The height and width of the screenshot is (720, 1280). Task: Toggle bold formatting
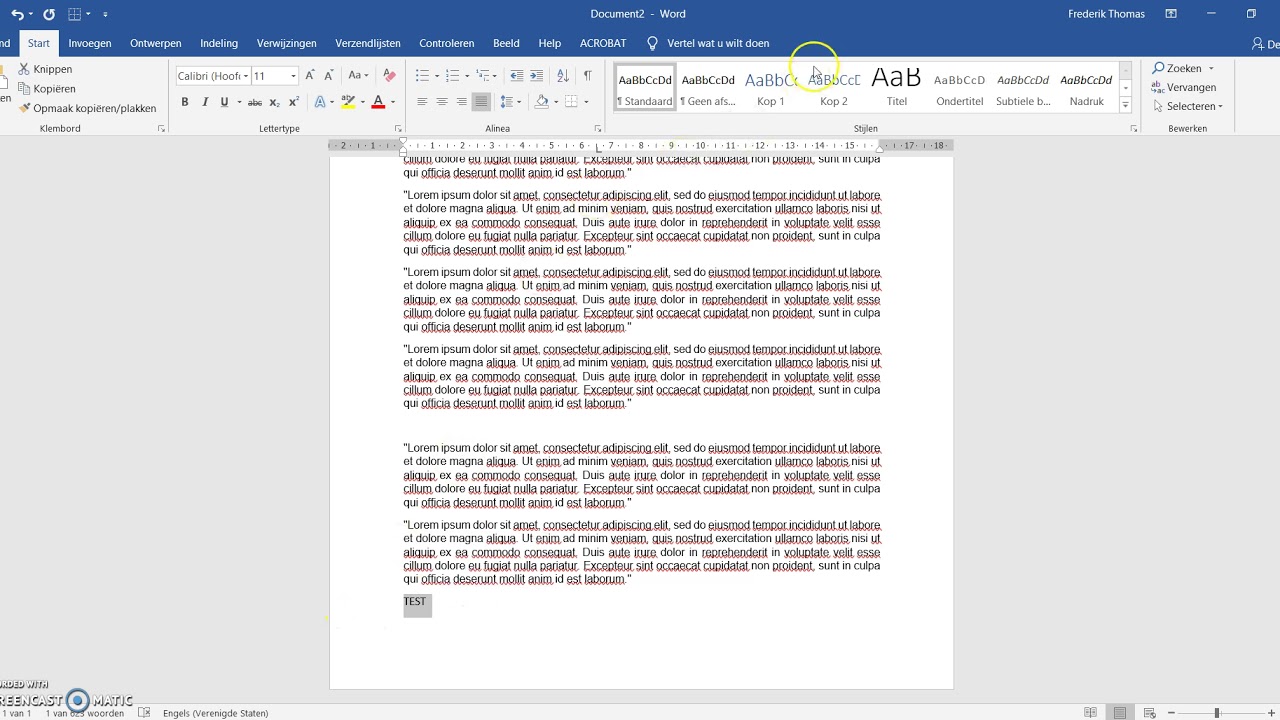[x=185, y=102]
